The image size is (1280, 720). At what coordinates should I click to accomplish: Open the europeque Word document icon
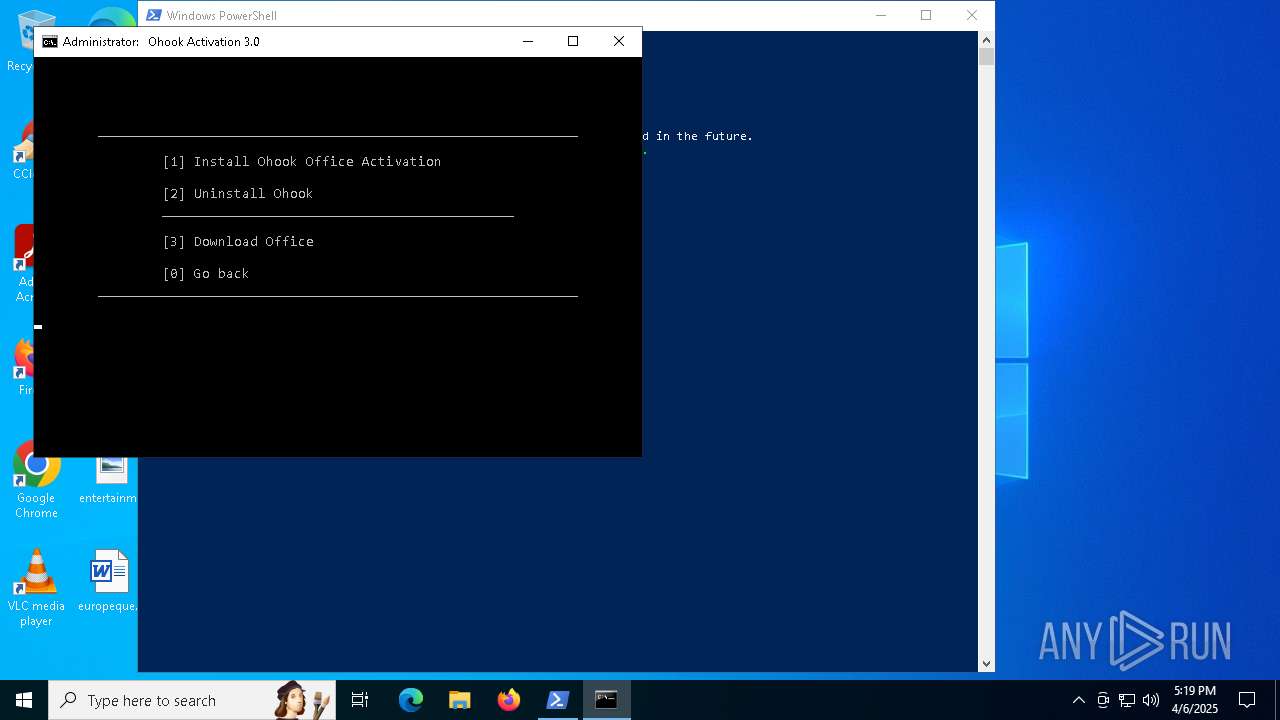point(109,581)
